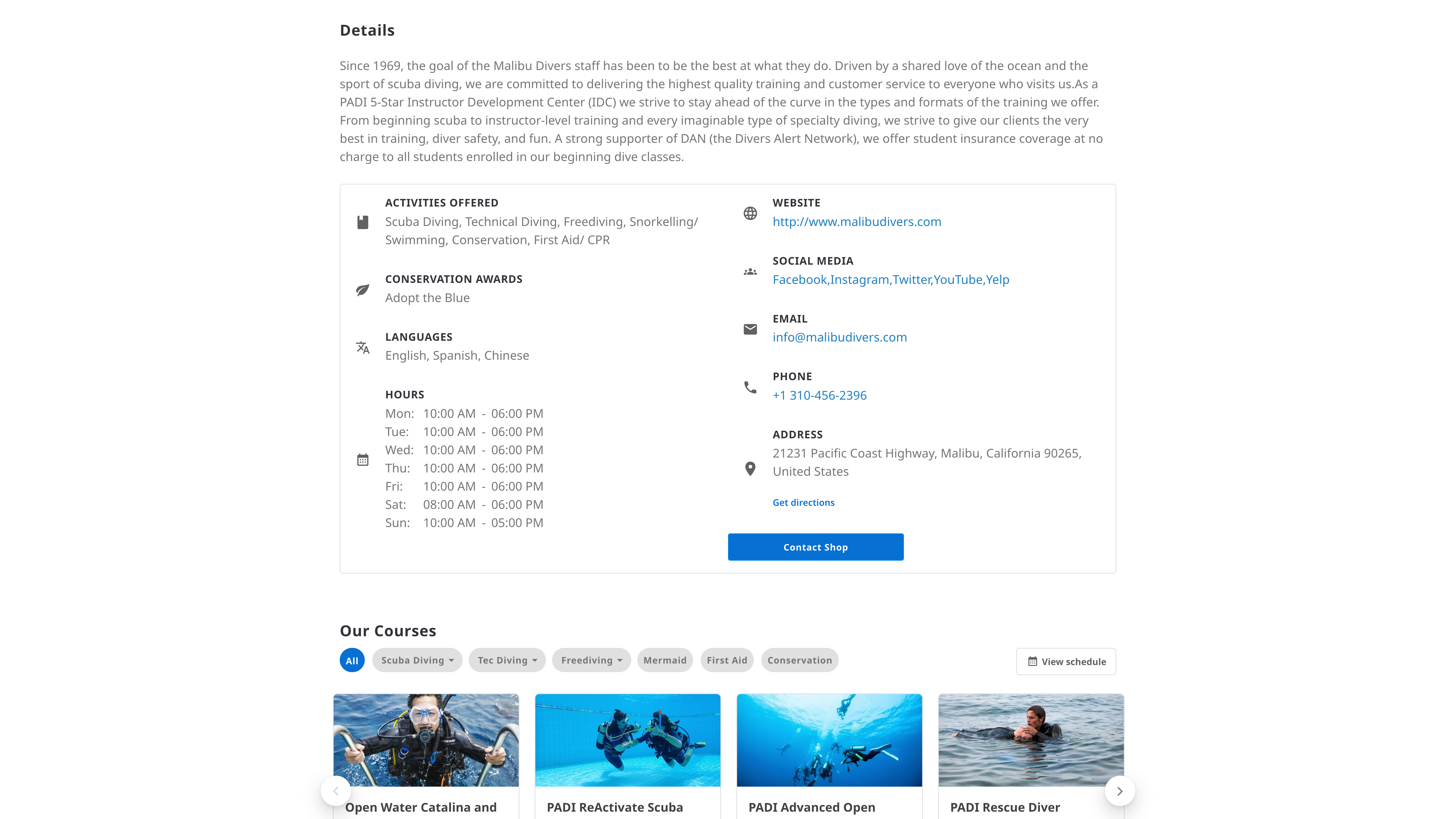
Task: Open the malibudivers.com website link
Action: [857, 222]
